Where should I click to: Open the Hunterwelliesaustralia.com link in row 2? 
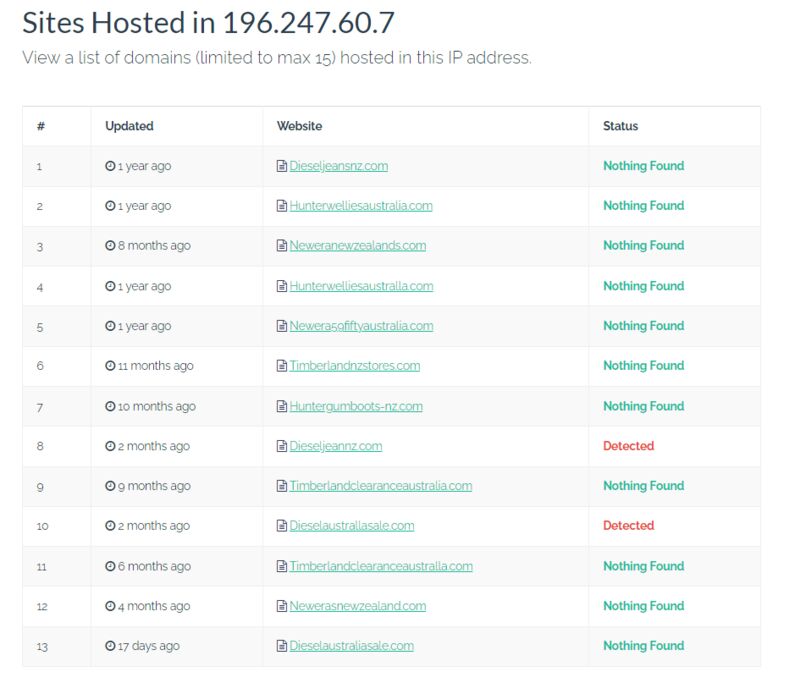(x=361, y=206)
